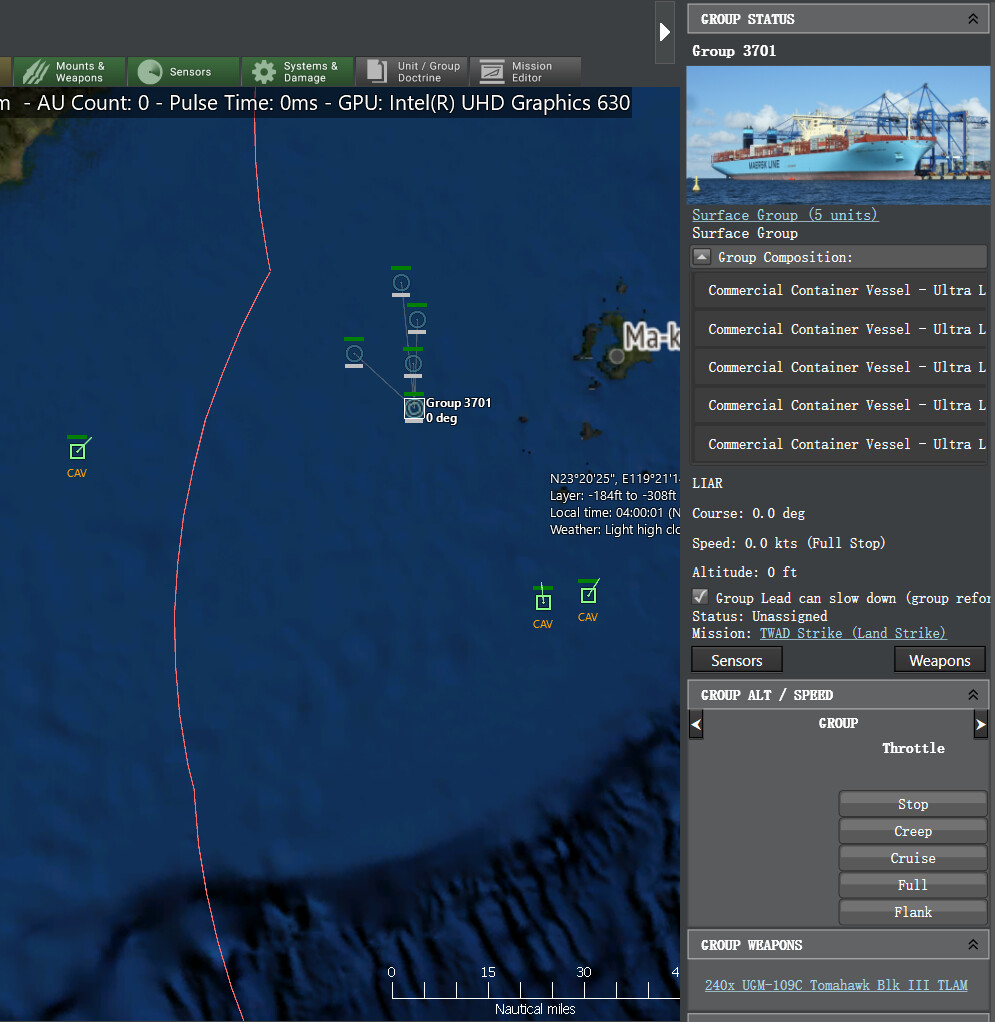Click the Group 3701 map label
The image size is (995, 1022).
point(458,403)
